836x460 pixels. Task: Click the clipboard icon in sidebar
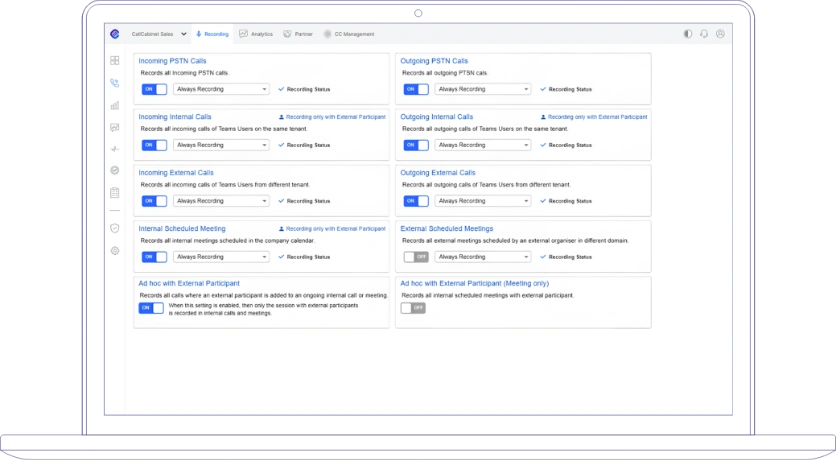click(x=115, y=192)
